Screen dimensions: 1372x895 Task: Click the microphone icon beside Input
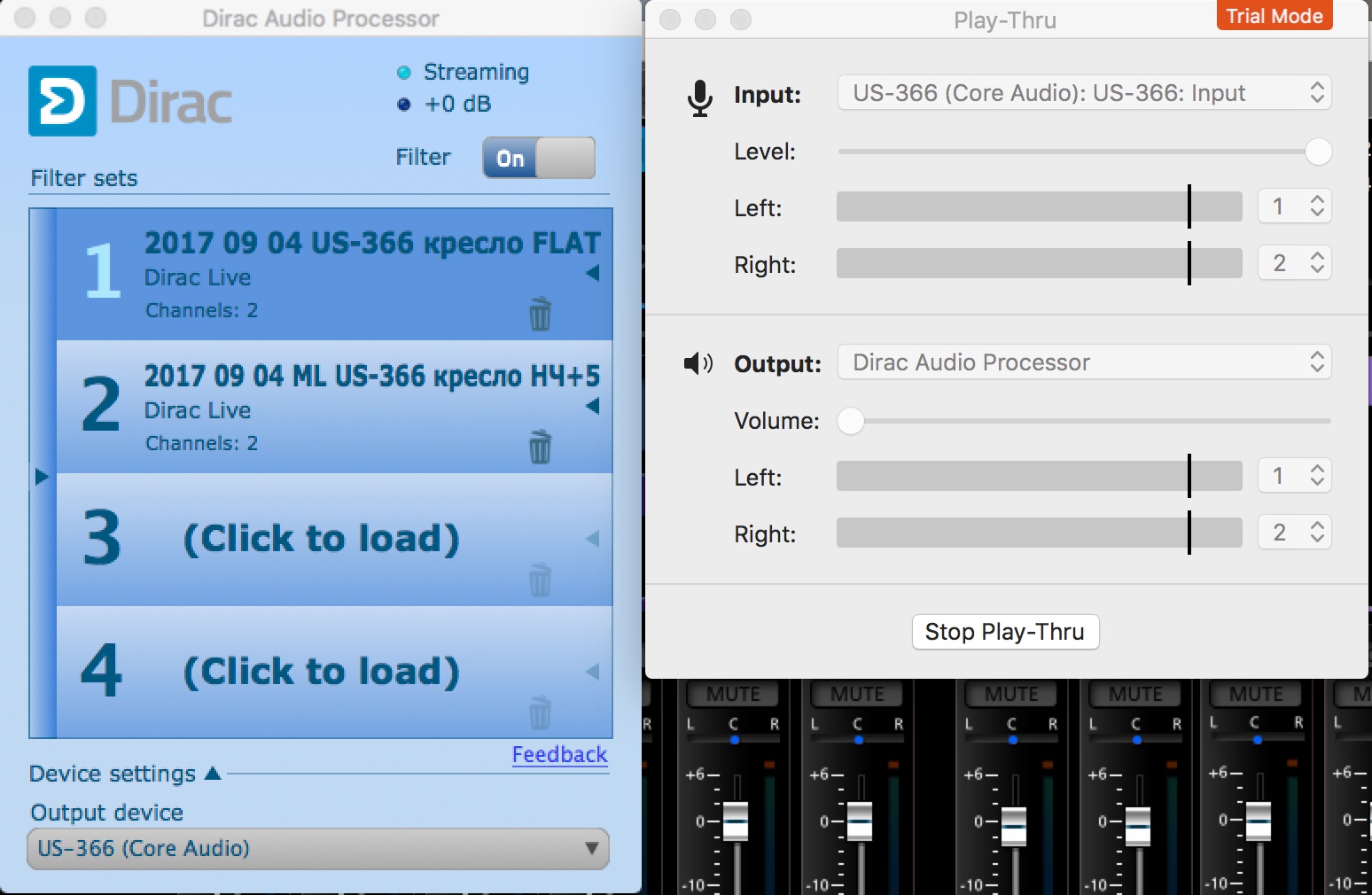pyautogui.click(x=699, y=97)
